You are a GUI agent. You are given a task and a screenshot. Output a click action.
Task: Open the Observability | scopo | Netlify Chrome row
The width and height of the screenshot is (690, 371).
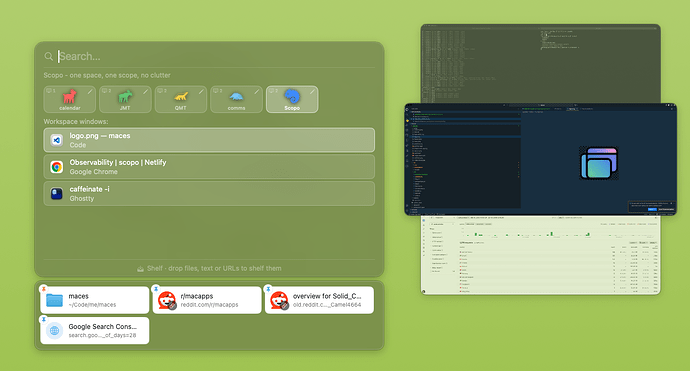coord(209,167)
